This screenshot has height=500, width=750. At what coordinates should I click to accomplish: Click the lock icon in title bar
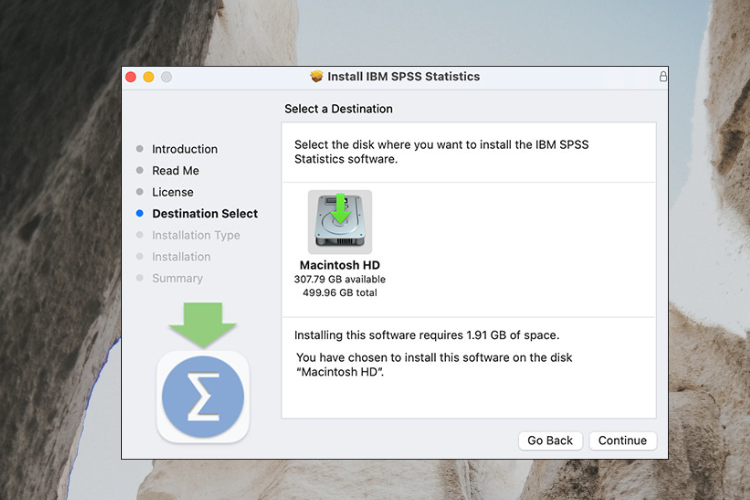coord(663,77)
